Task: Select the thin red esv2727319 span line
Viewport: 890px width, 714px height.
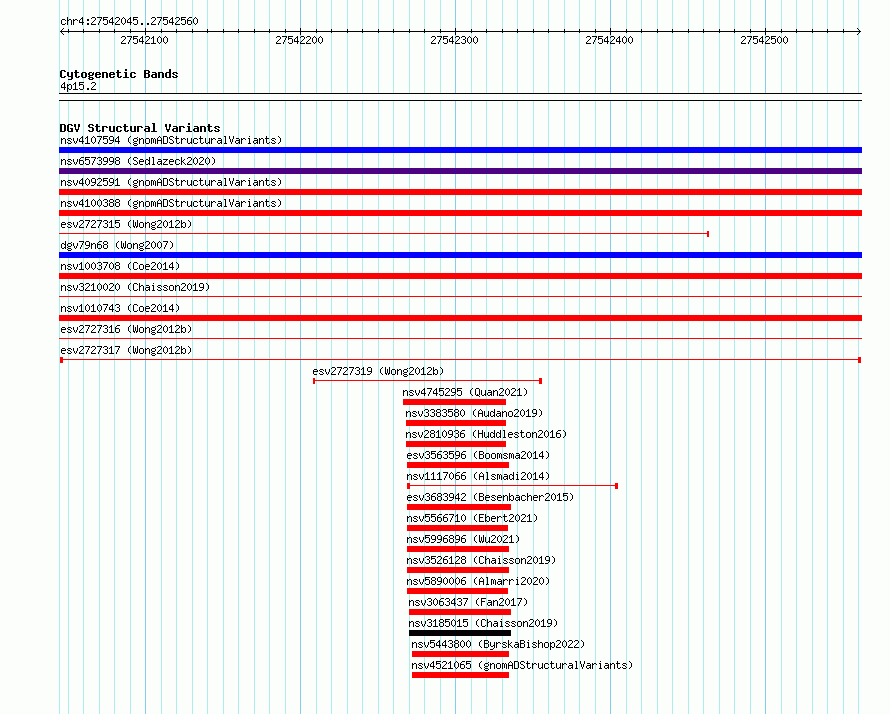Action: click(427, 381)
